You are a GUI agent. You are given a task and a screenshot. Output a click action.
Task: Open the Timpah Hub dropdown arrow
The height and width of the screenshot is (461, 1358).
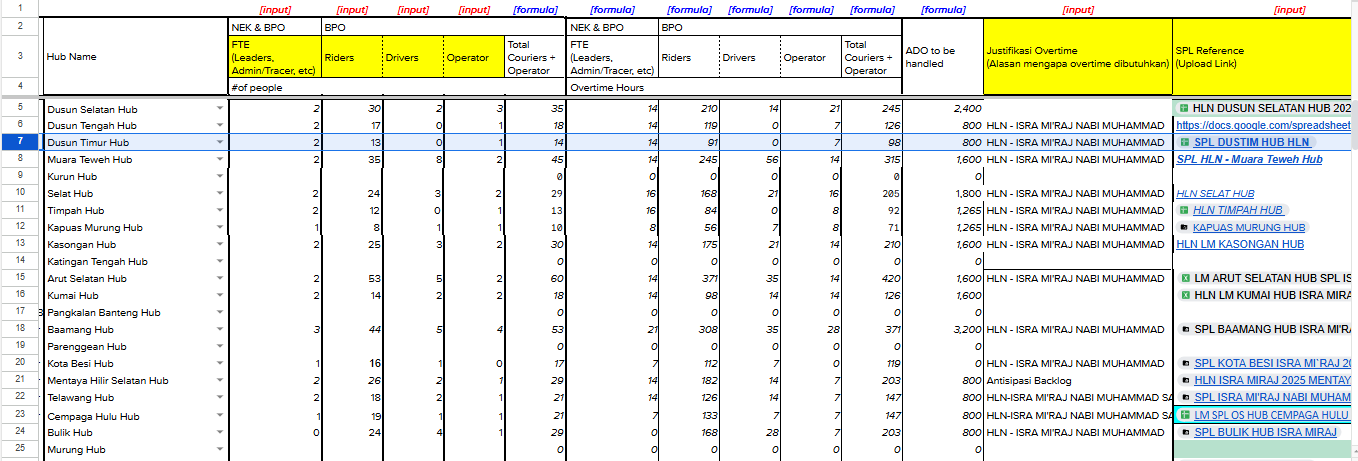pyautogui.click(x=219, y=211)
